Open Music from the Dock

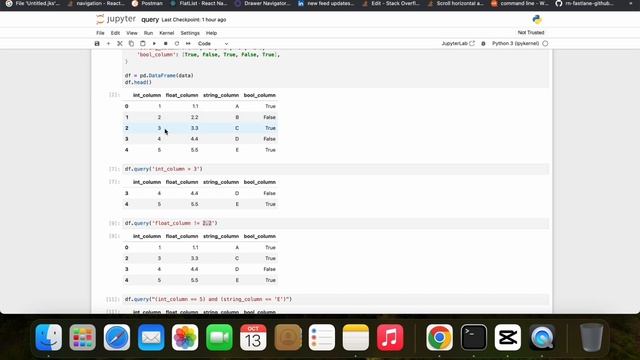390,338
